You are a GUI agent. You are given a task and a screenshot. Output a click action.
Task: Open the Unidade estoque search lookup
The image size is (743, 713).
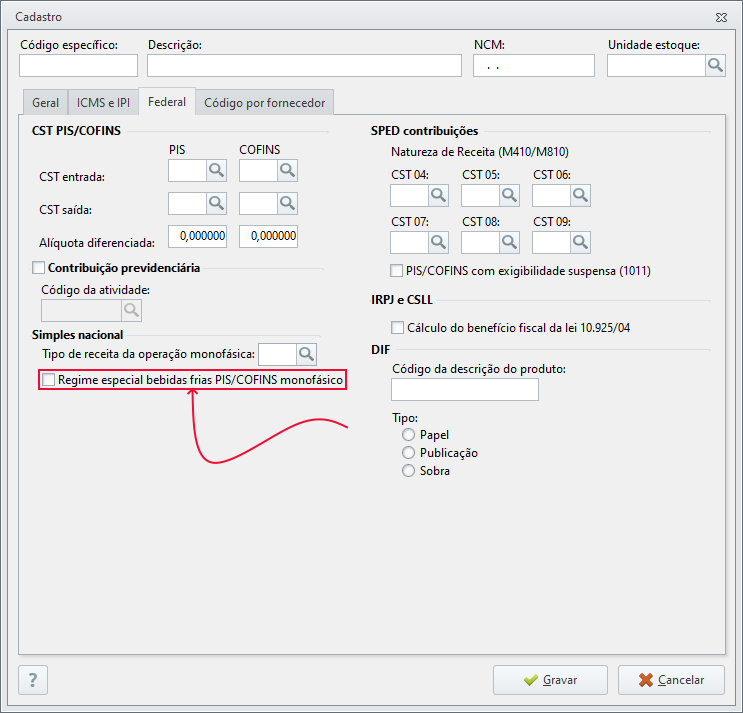[x=715, y=65]
